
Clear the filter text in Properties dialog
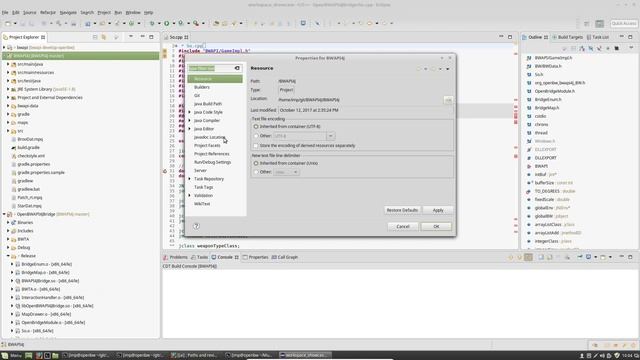(237, 68)
